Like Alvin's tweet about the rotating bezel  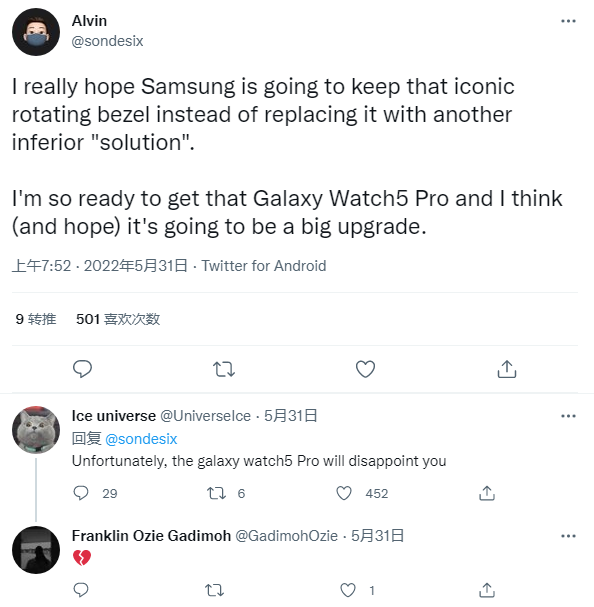pos(365,369)
